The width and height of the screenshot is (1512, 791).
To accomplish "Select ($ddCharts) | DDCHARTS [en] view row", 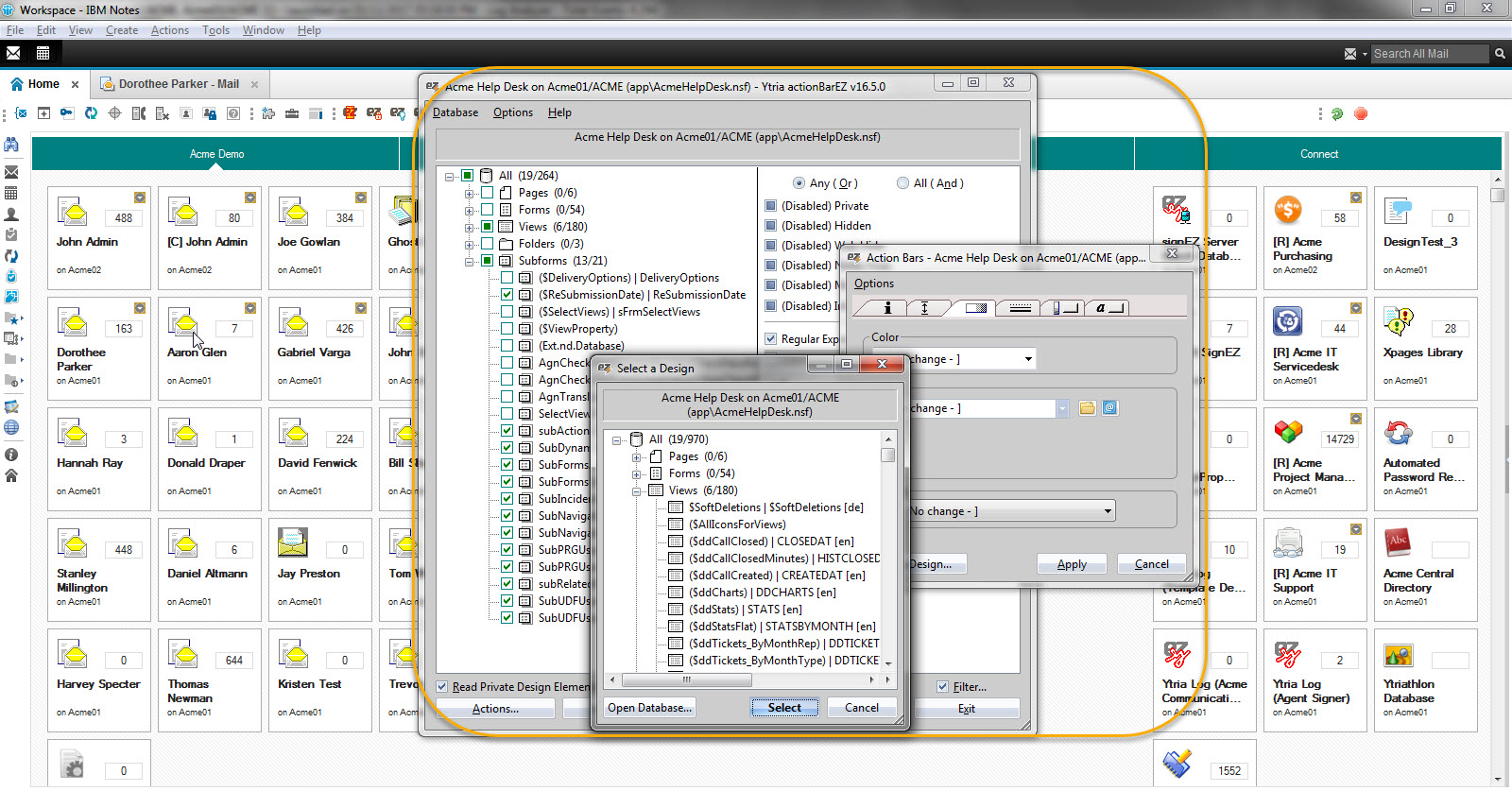I will pyautogui.click(x=762, y=593).
